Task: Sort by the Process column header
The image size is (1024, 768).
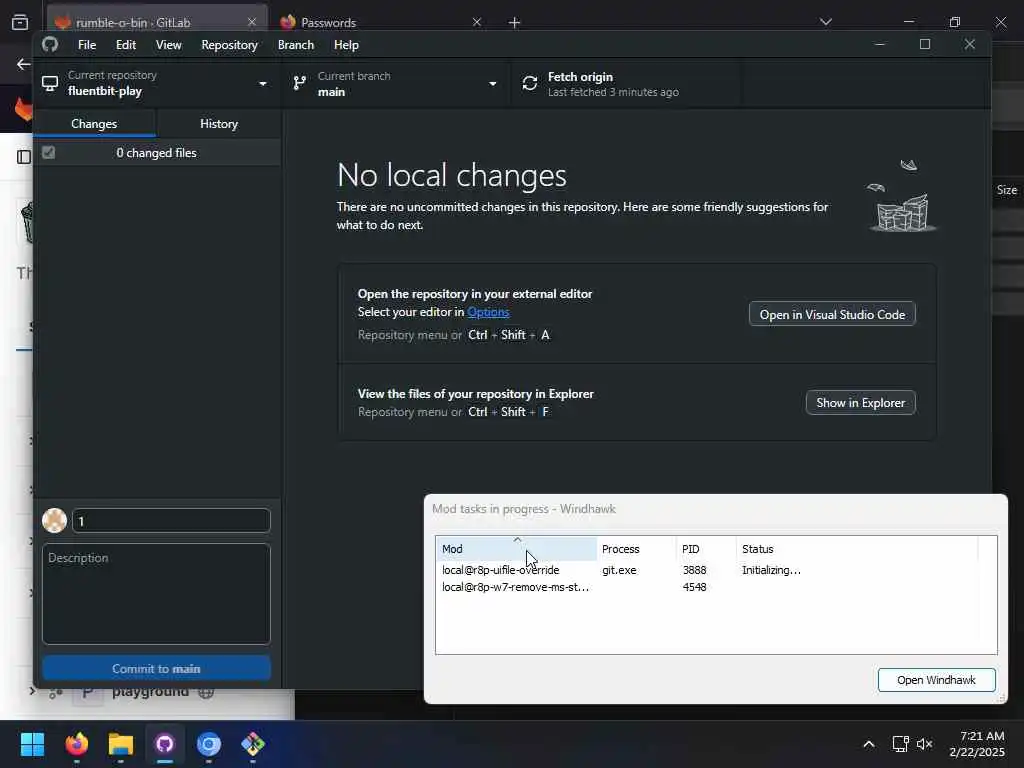Action: [636, 549]
